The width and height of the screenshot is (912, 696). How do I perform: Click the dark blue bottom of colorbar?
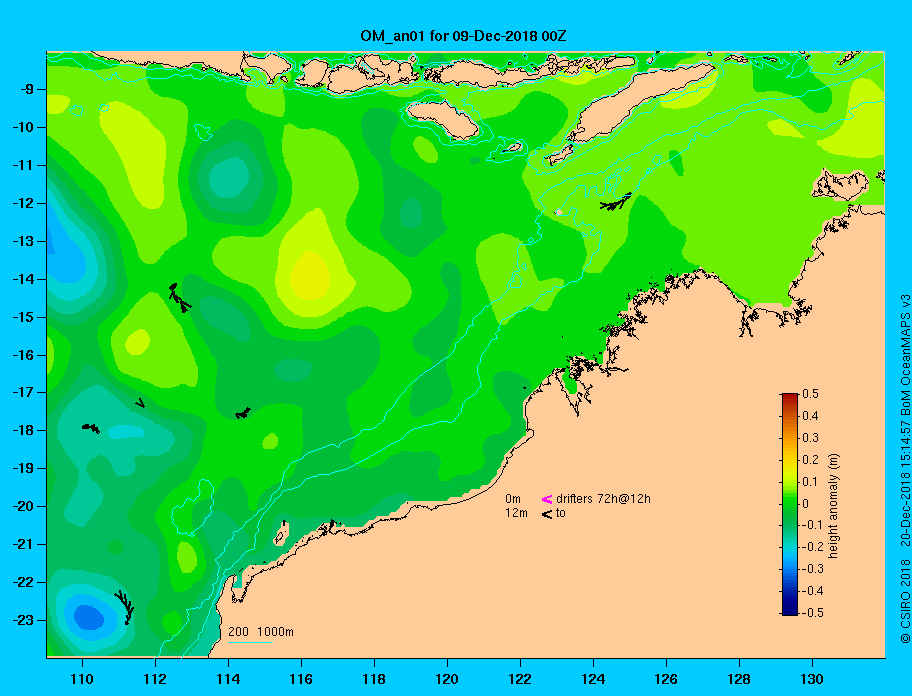[x=790, y=610]
